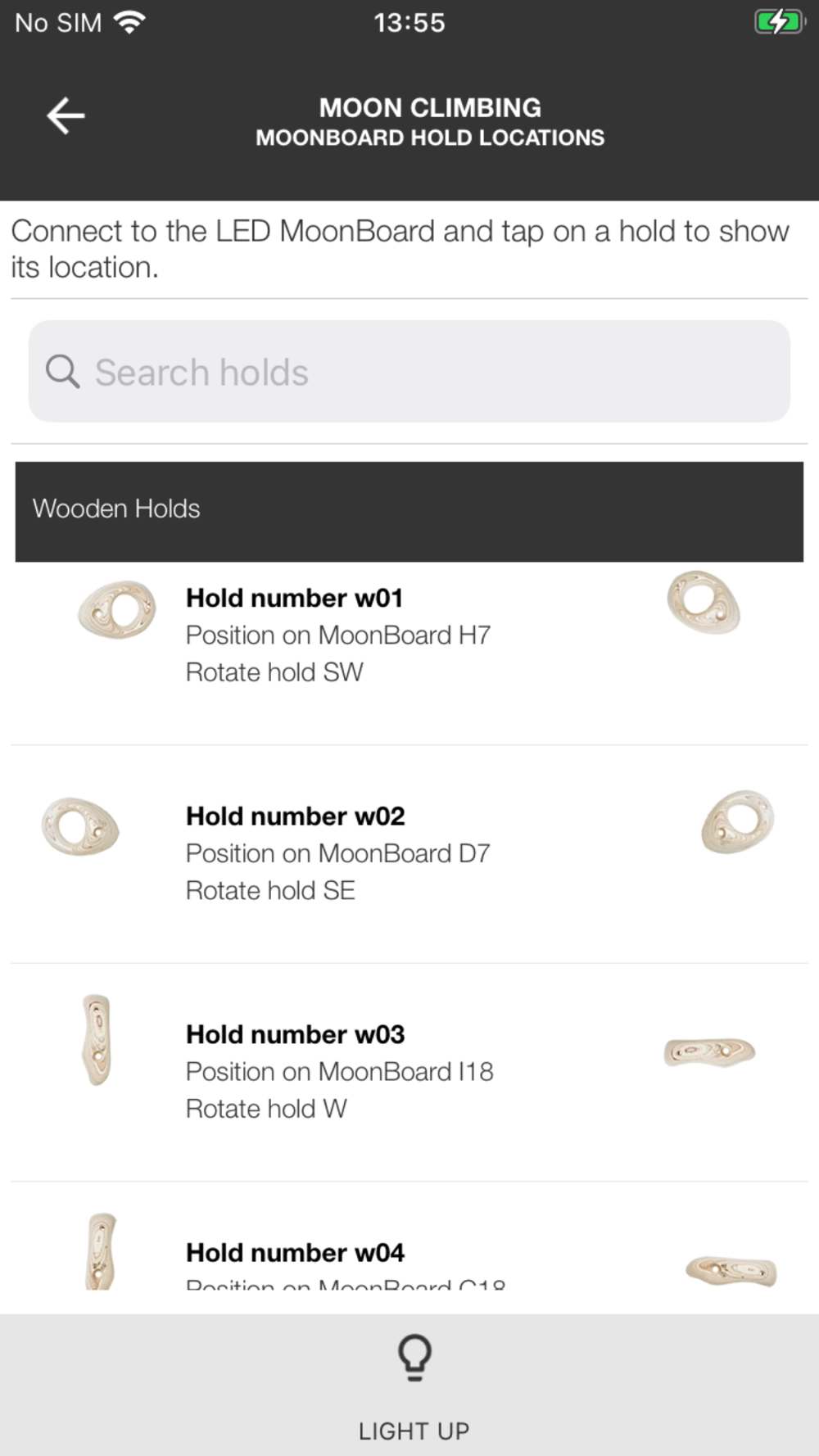Tap Hold number w04 title
819x1456 pixels.
click(x=296, y=1253)
